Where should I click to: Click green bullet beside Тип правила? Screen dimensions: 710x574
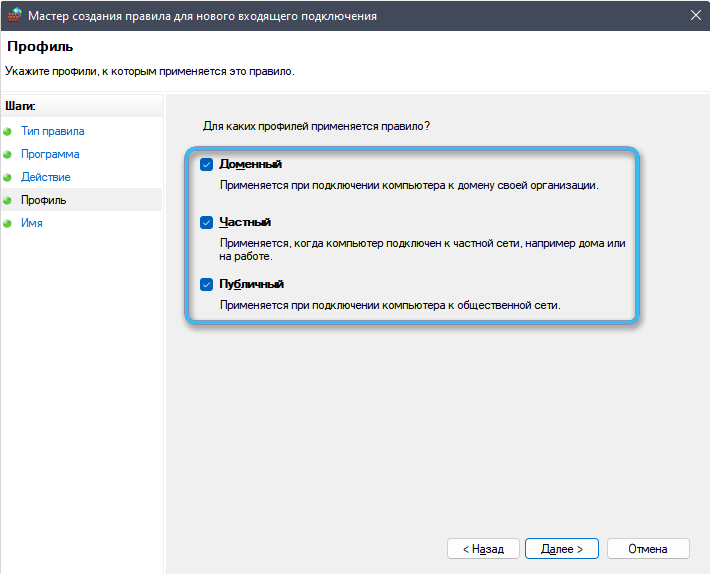8,131
